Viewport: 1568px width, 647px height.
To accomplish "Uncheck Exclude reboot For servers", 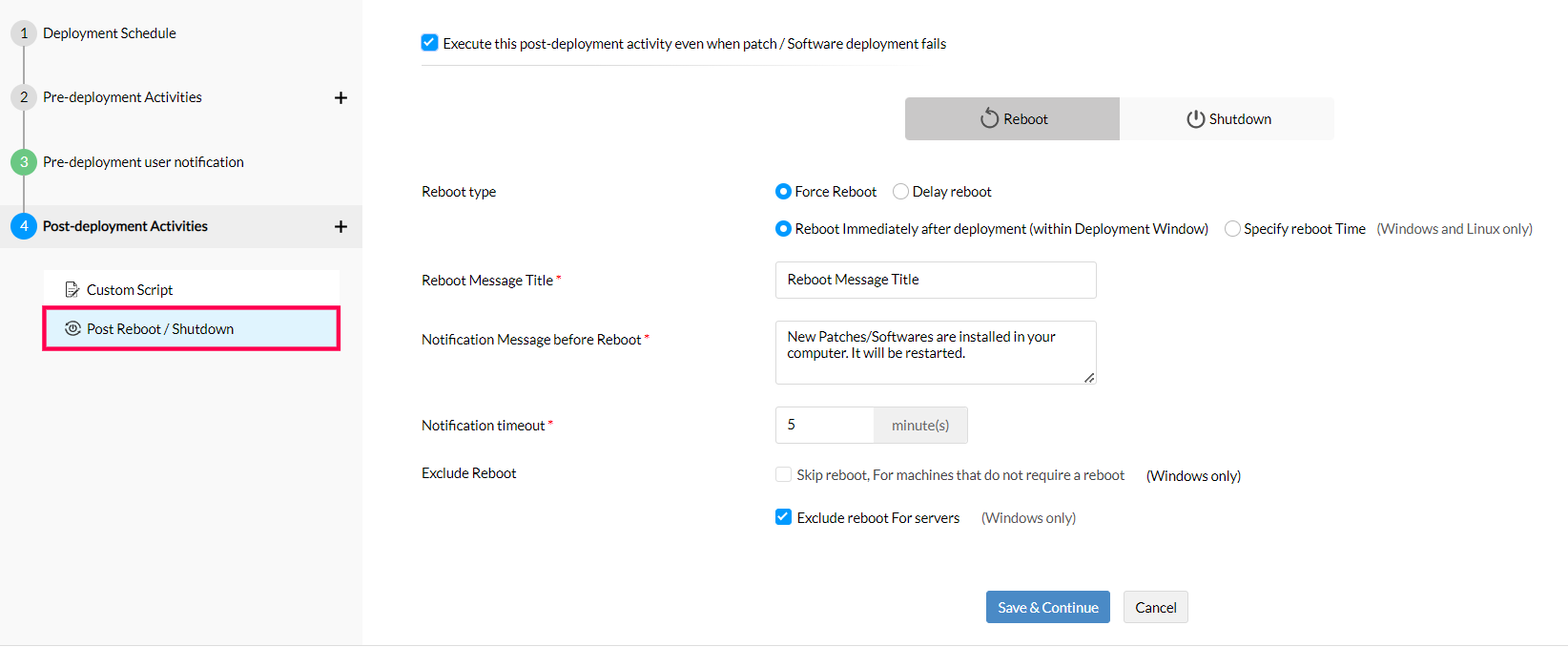I will 783,517.
